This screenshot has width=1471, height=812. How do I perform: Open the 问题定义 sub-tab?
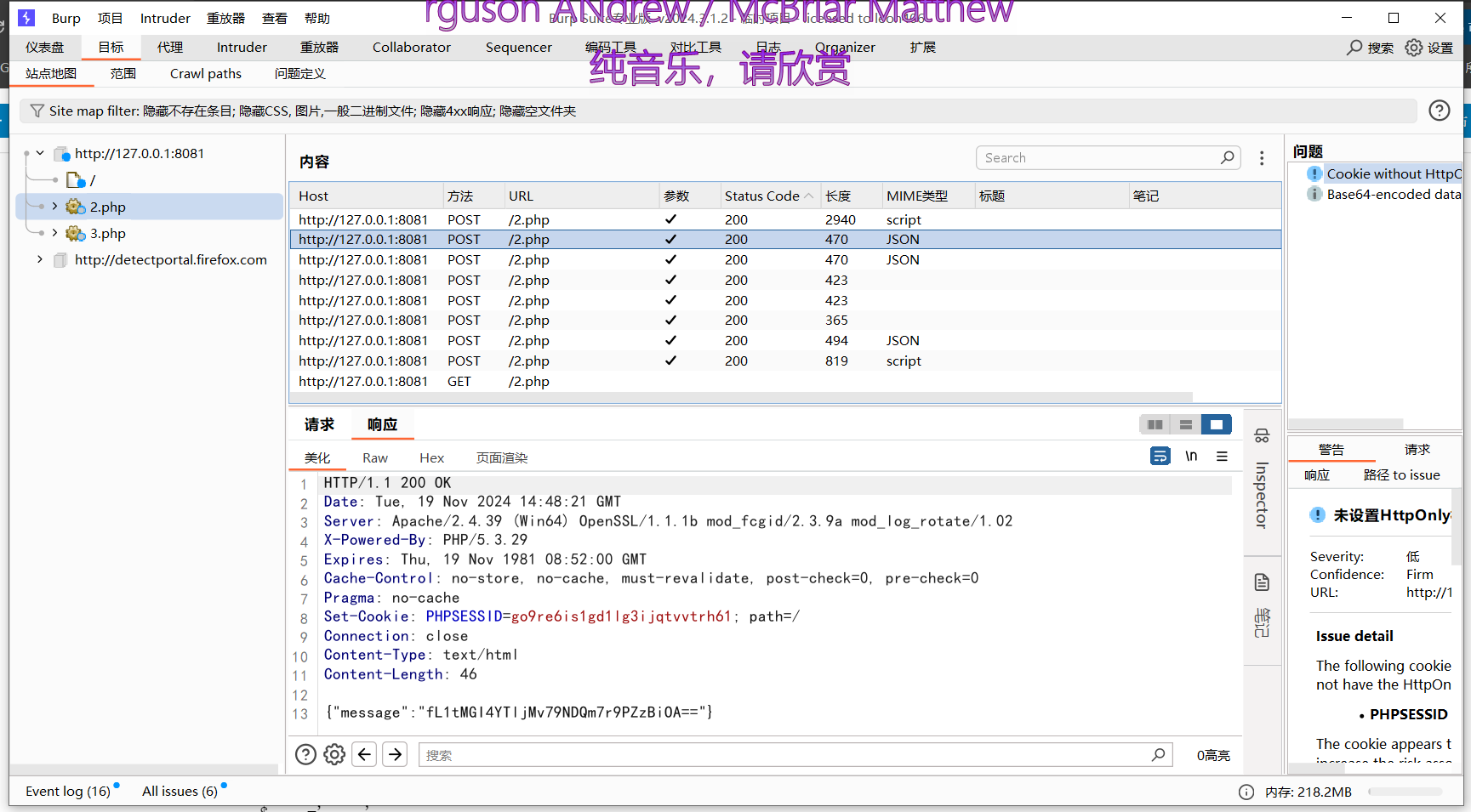tap(300, 74)
